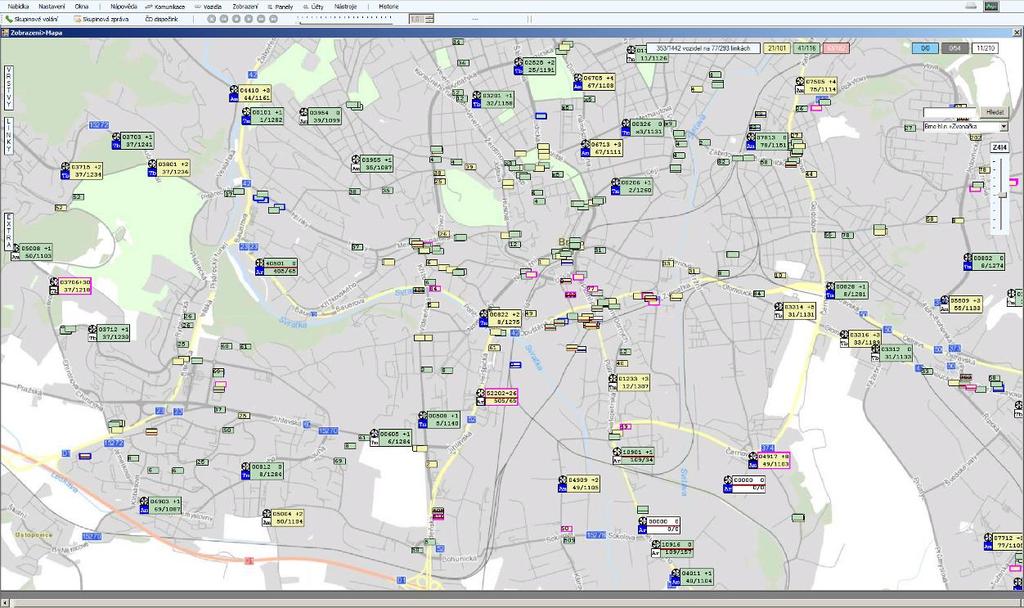
Task: Open the Nastavení menu
Action: click(x=52, y=6)
